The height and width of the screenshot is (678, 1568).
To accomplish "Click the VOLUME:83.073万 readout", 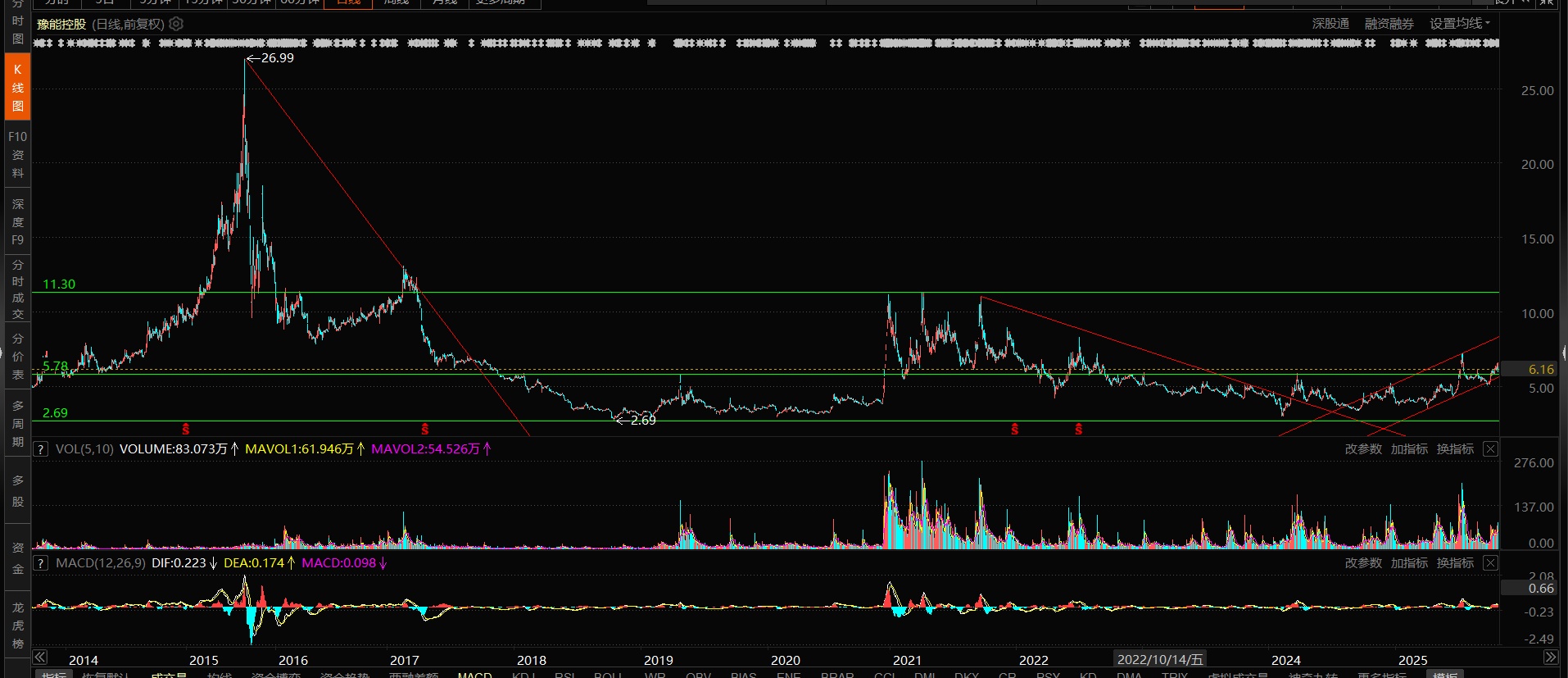I will 179,449.
